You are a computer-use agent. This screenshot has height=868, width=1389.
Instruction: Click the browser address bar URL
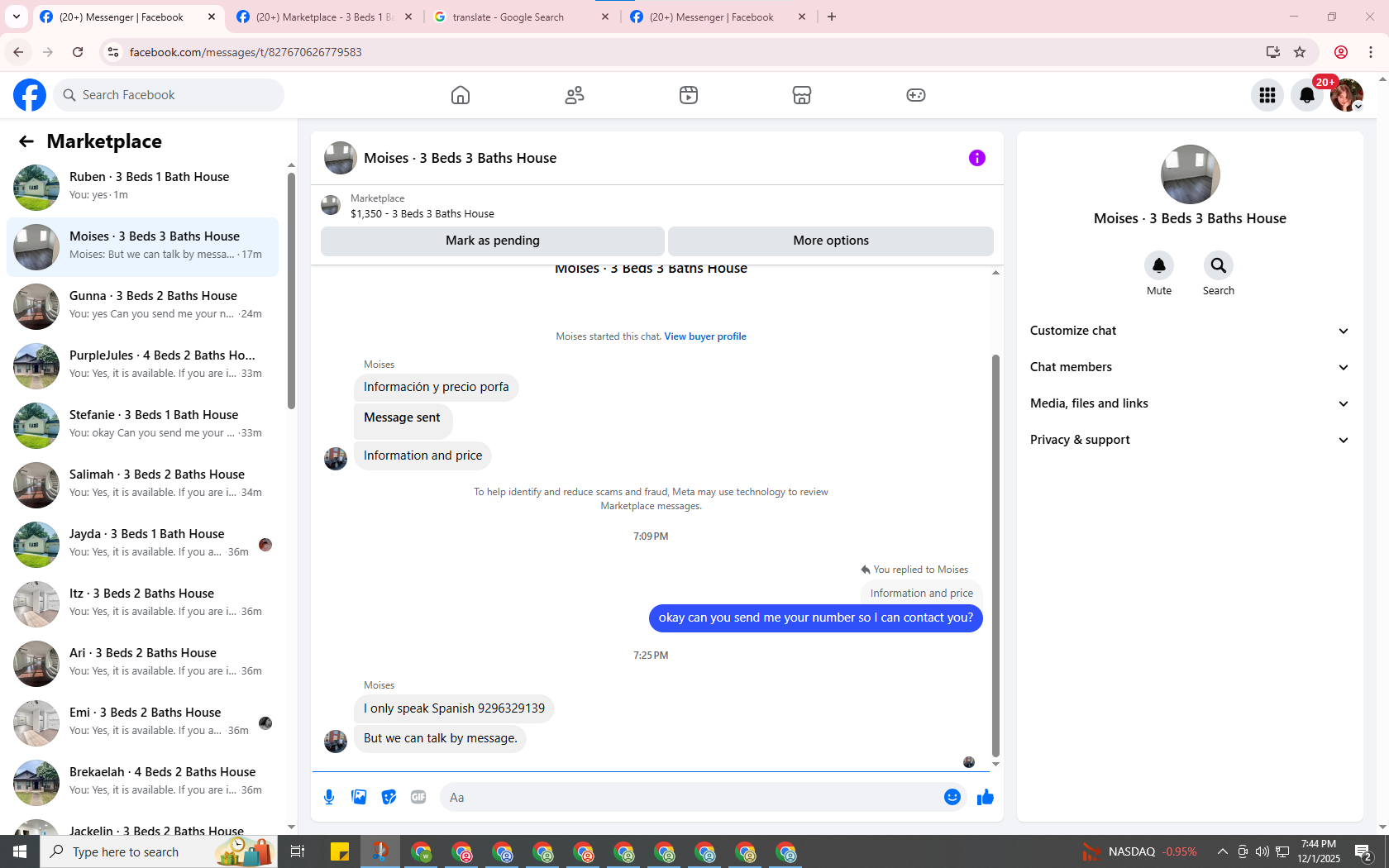click(x=246, y=52)
